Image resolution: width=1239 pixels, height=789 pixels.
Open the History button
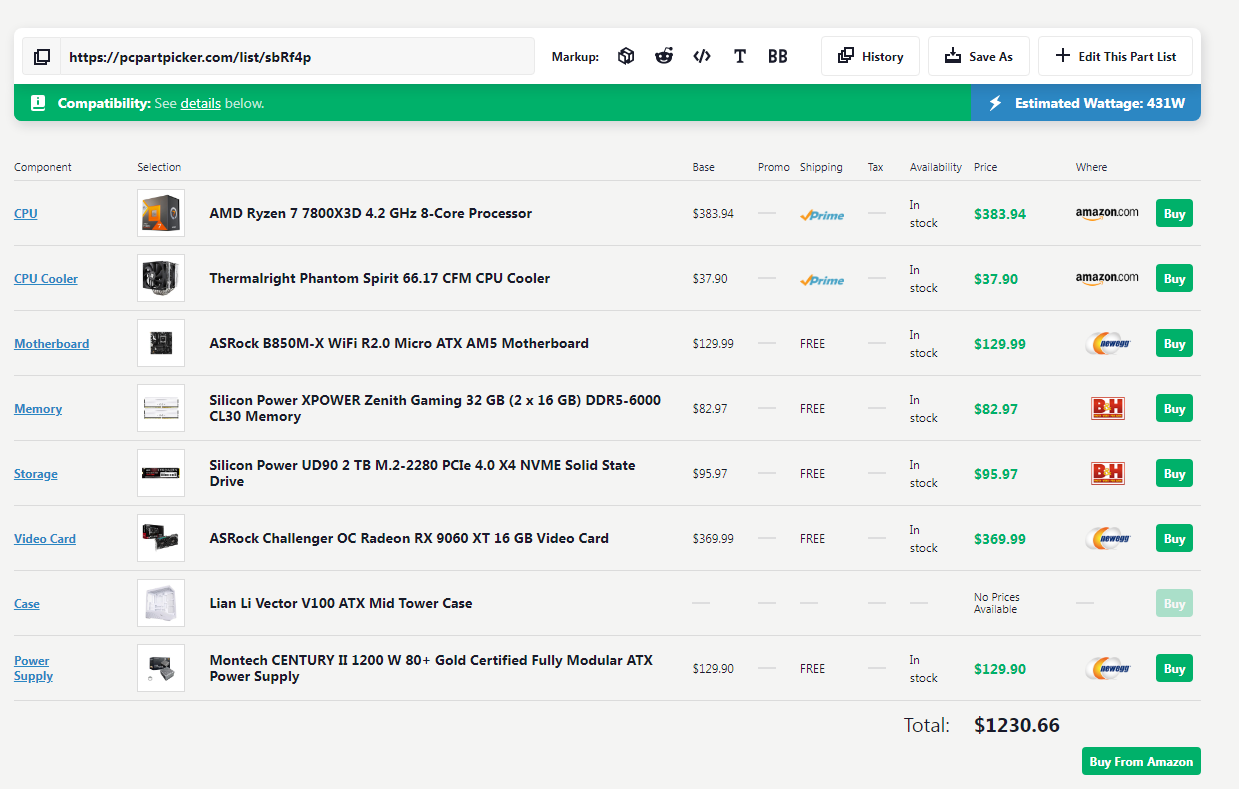pos(870,56)
